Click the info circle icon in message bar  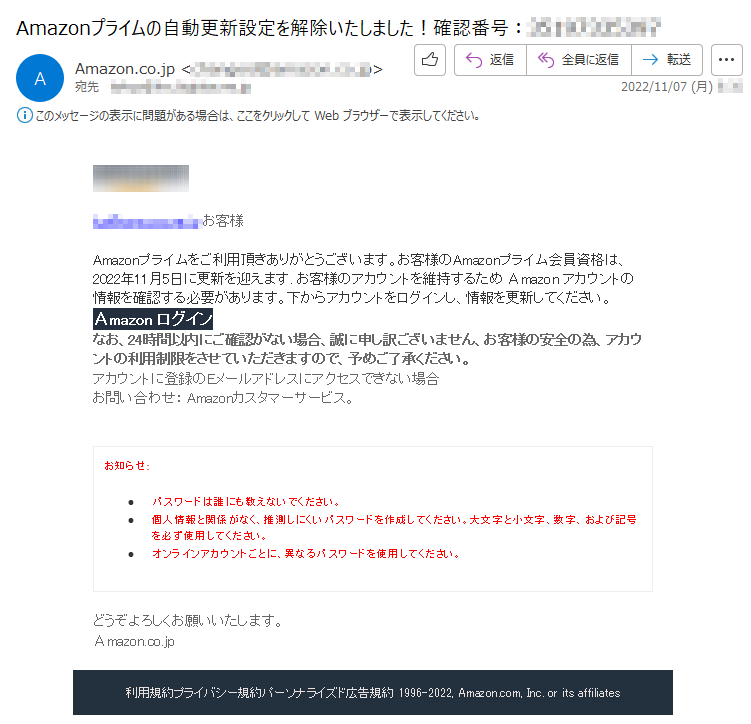pos(24,115)
